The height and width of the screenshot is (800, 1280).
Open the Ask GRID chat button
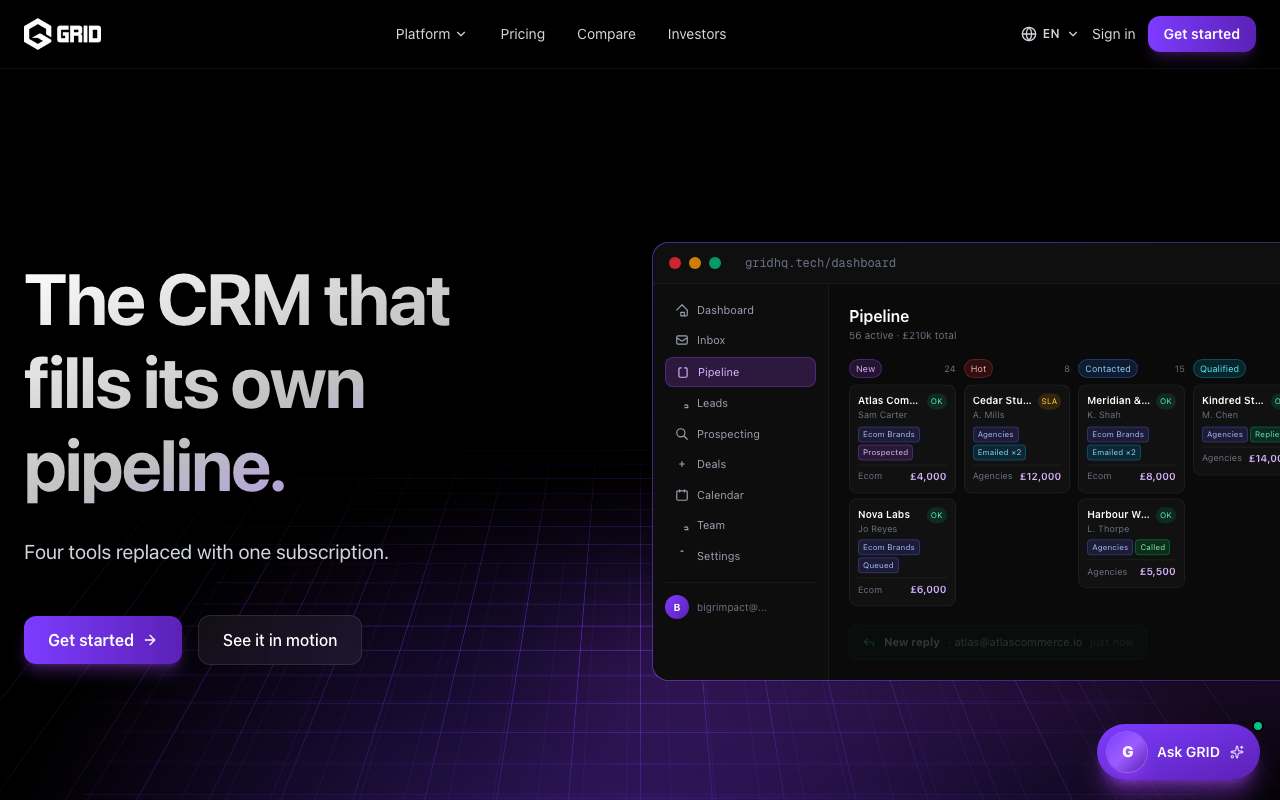point(1178,752)
